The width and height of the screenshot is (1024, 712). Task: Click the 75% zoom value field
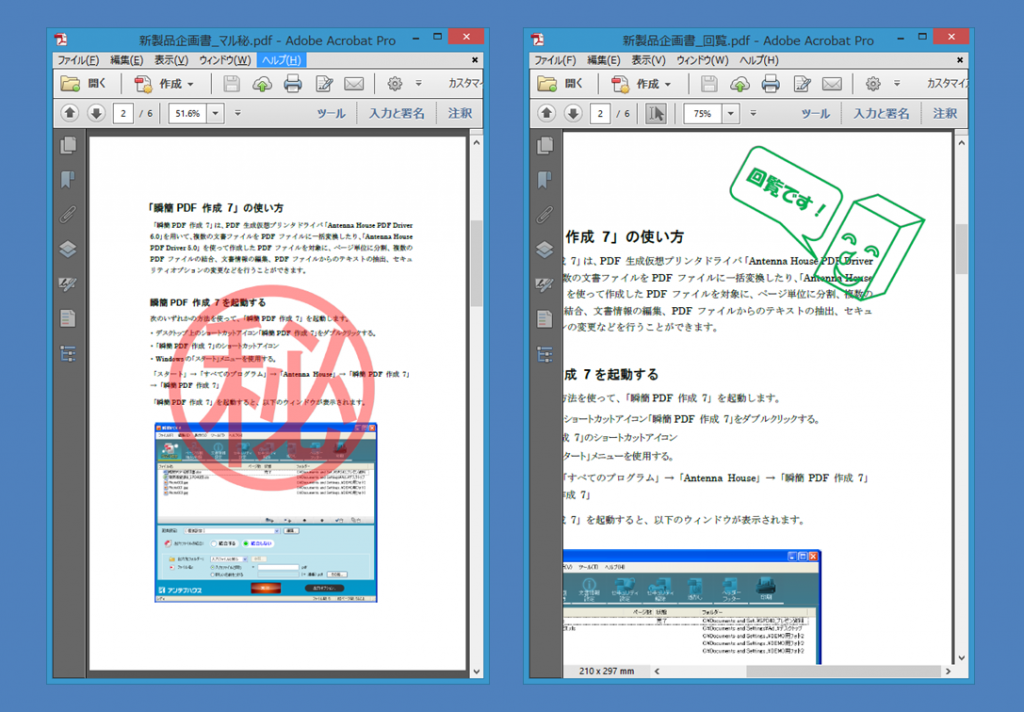(x=703, y=114)
